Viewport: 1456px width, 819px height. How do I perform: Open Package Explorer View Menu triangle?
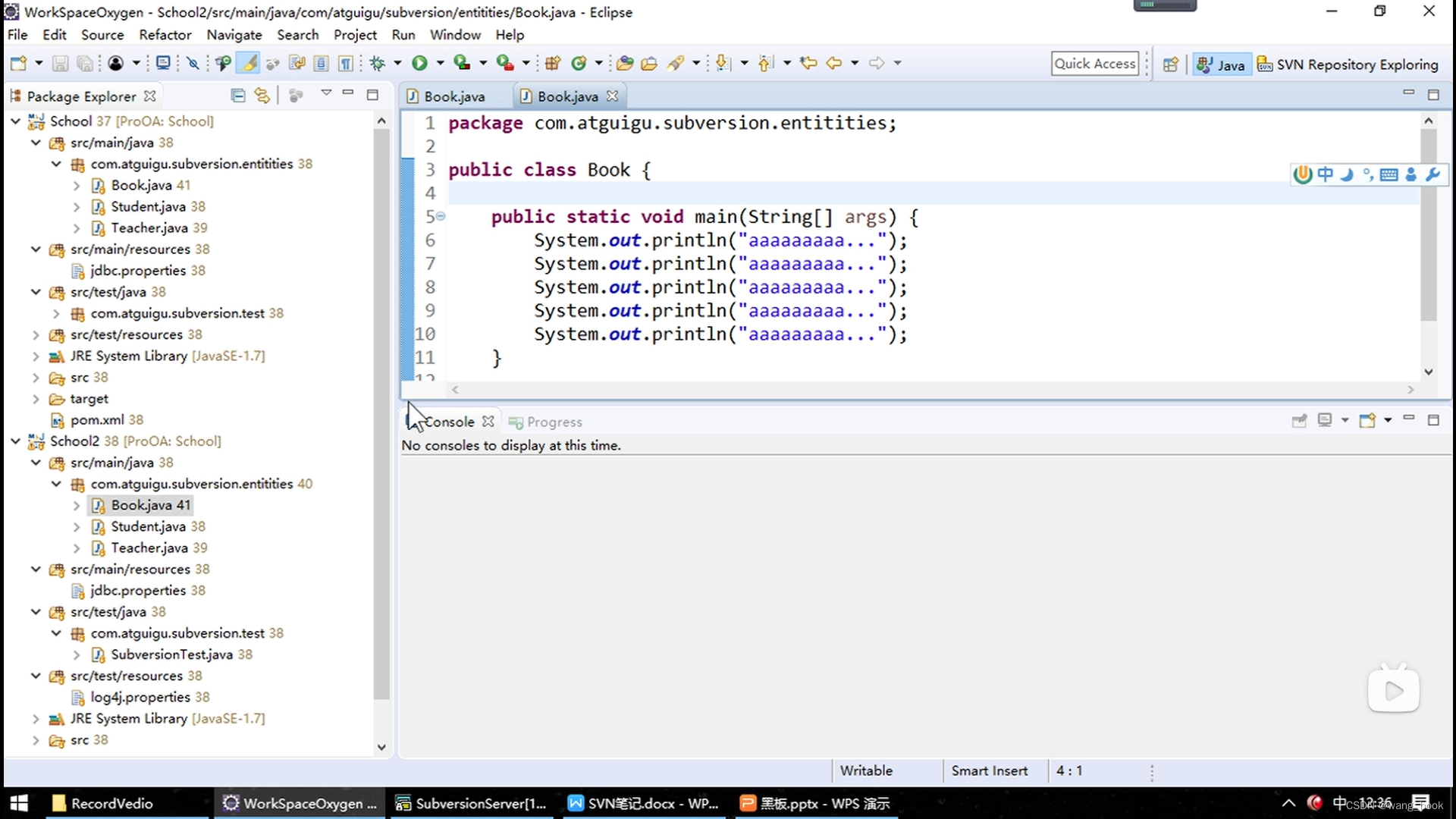click(326, 93)
